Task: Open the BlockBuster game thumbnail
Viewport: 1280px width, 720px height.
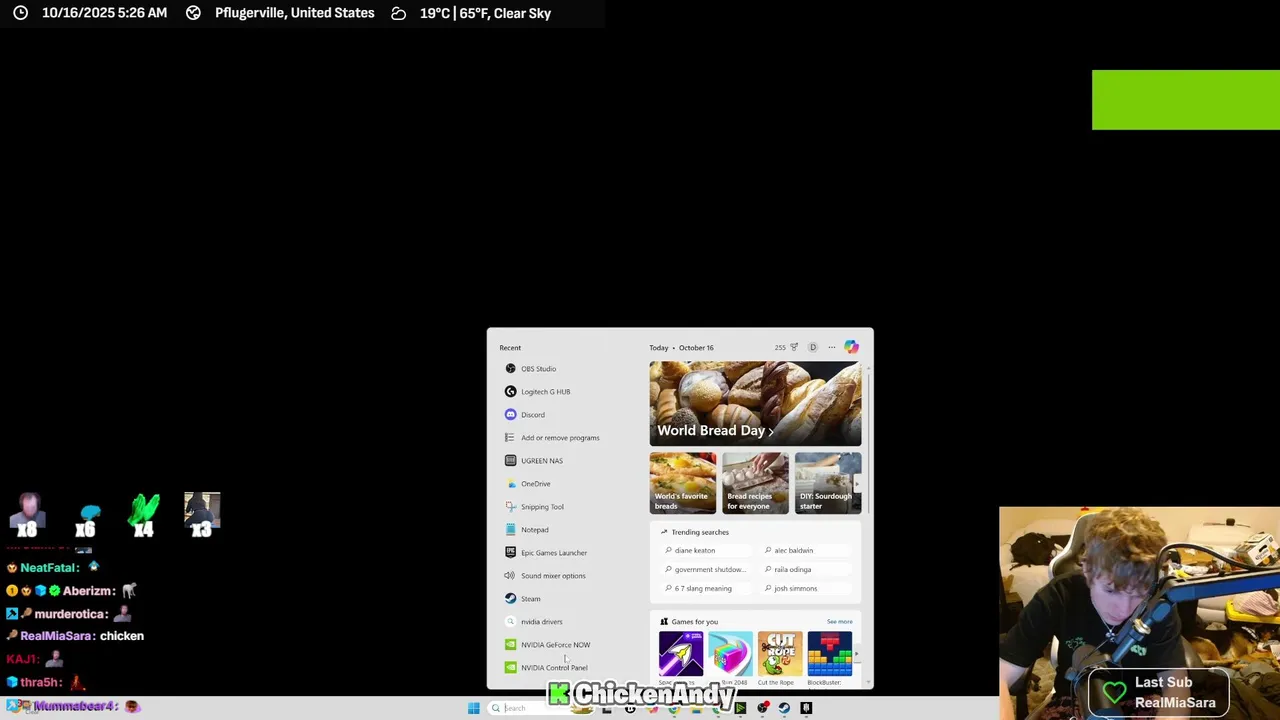Action: point(829,654)
